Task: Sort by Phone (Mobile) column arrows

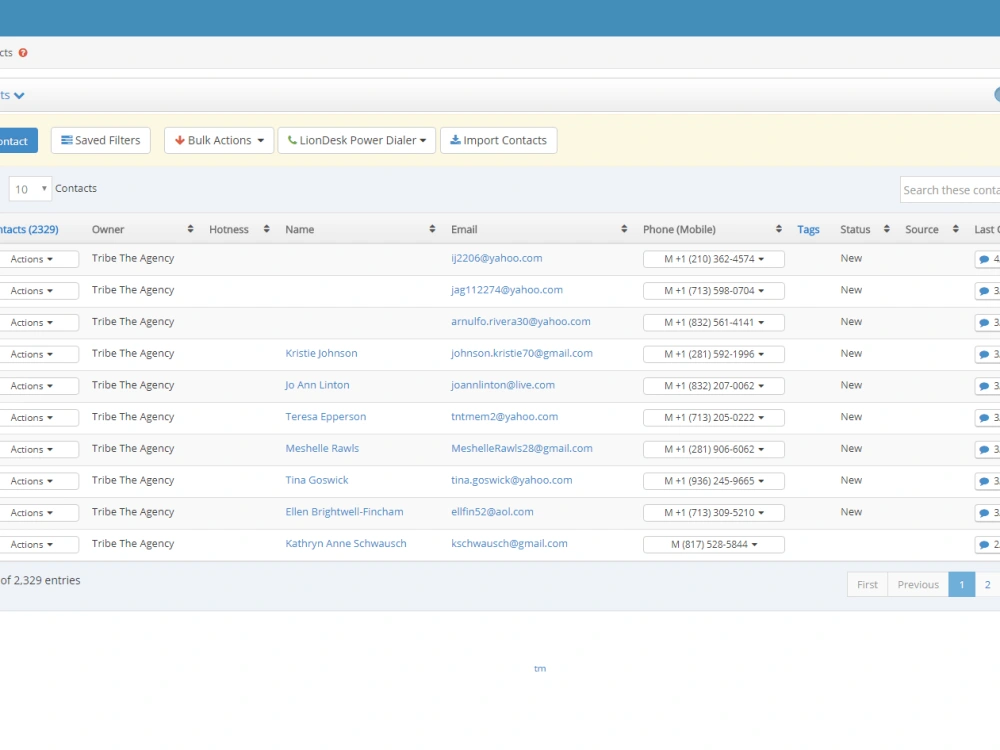Action: click(x=779, y=229)
